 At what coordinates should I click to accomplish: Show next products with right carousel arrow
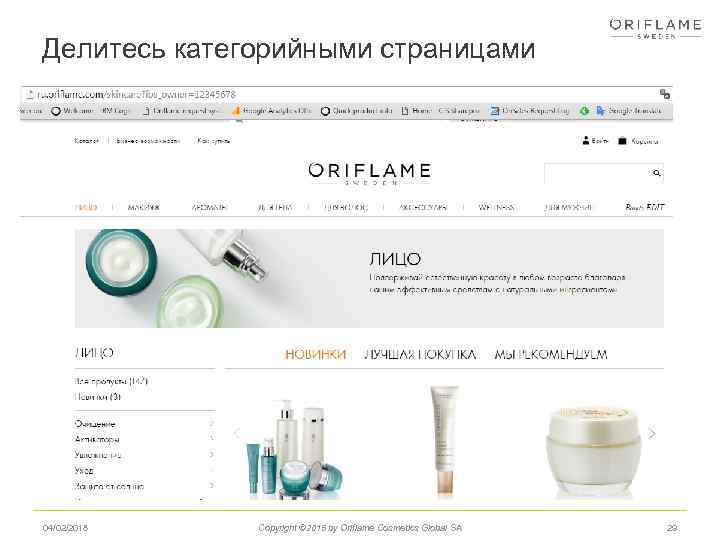click(652, 433)
